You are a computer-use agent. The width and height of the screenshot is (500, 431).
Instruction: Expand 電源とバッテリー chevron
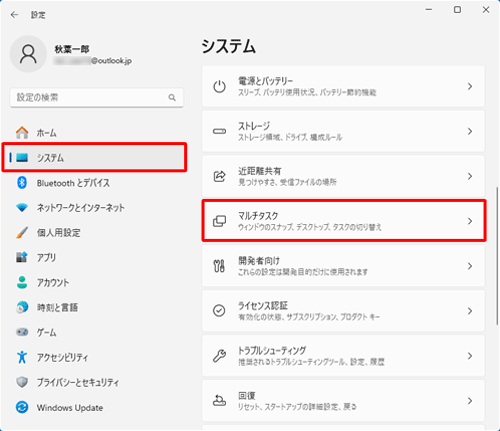[x=470, y=87]
